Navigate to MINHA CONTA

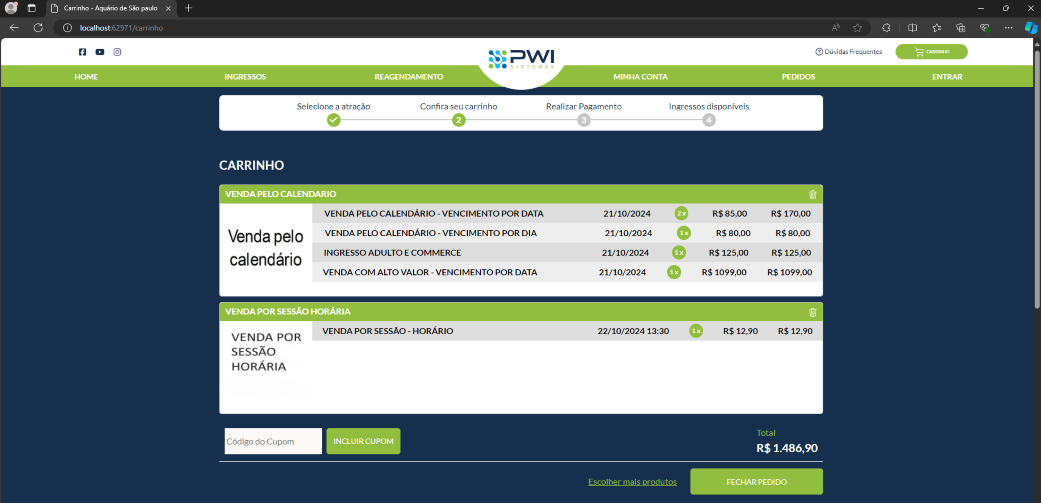[640, 77]
